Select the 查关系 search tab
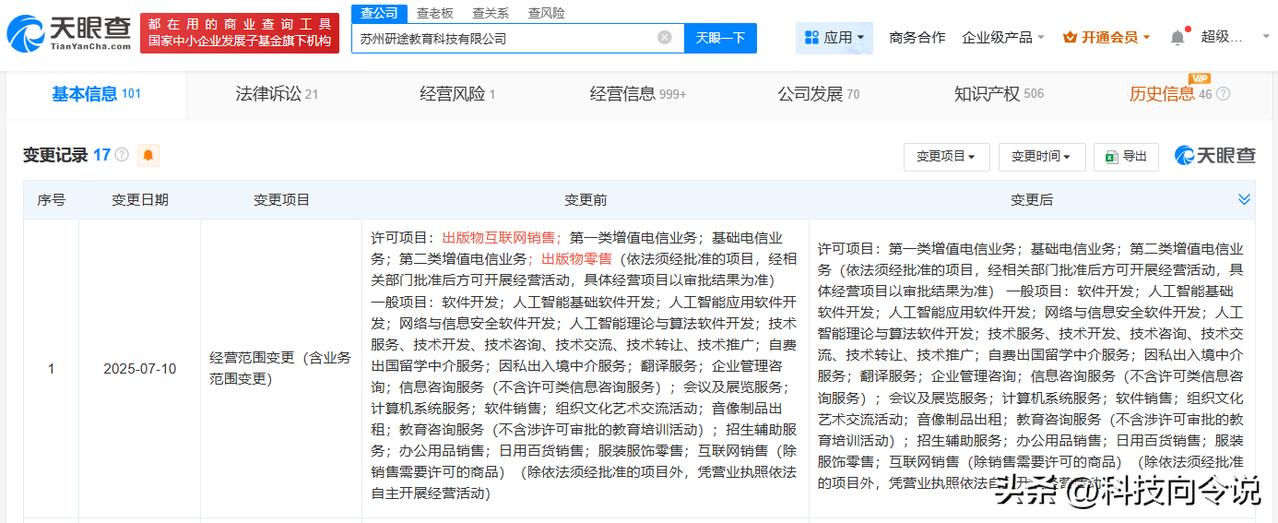The height and width of the screenshot is (523, 1278). coord(490,13)
